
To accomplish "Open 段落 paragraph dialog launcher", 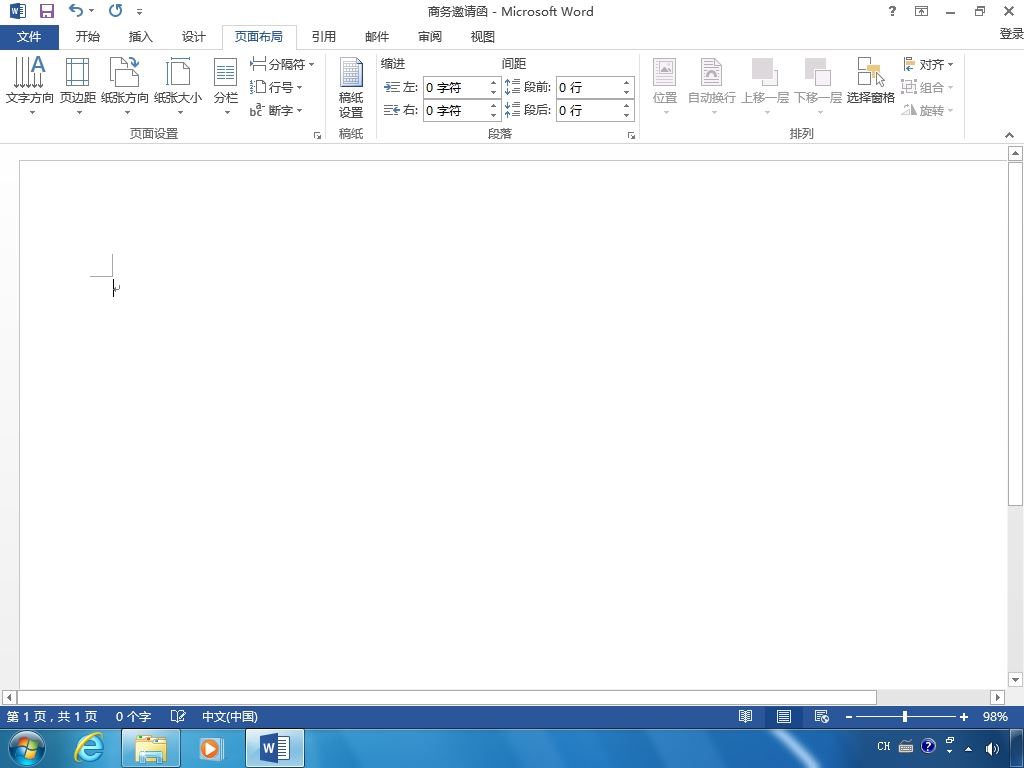I will (632, 135).
